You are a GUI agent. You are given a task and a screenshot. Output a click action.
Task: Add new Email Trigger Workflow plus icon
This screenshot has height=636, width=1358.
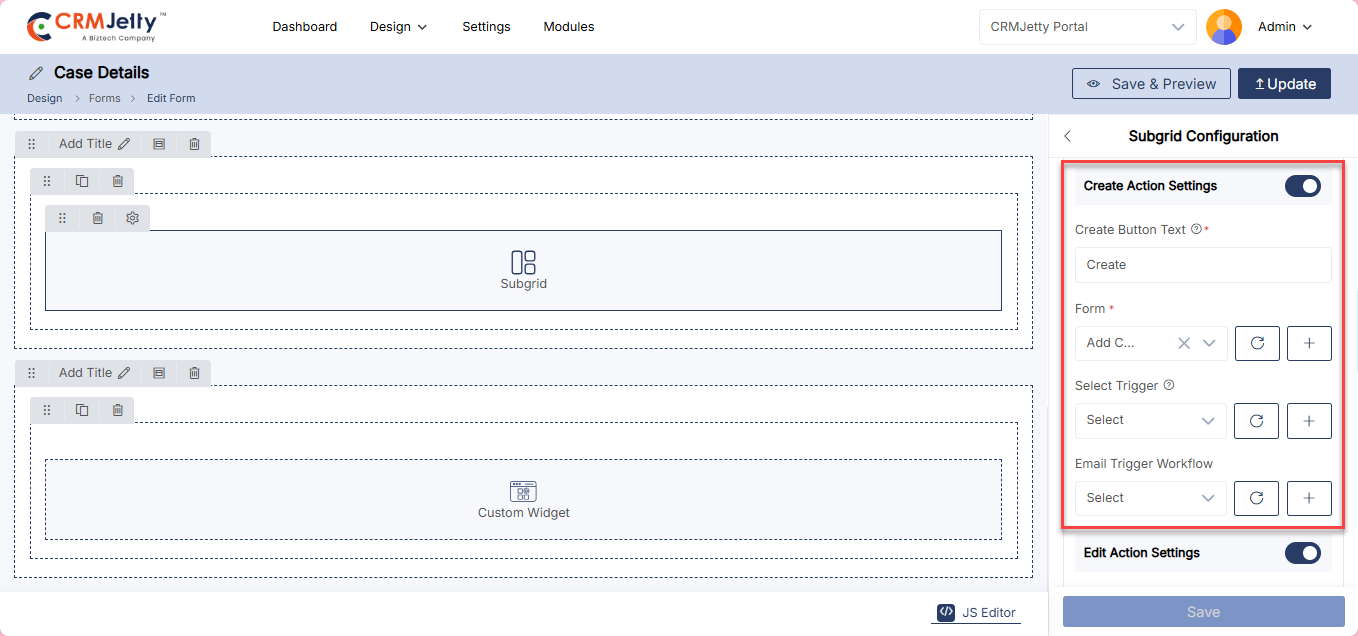[1309, 498]
